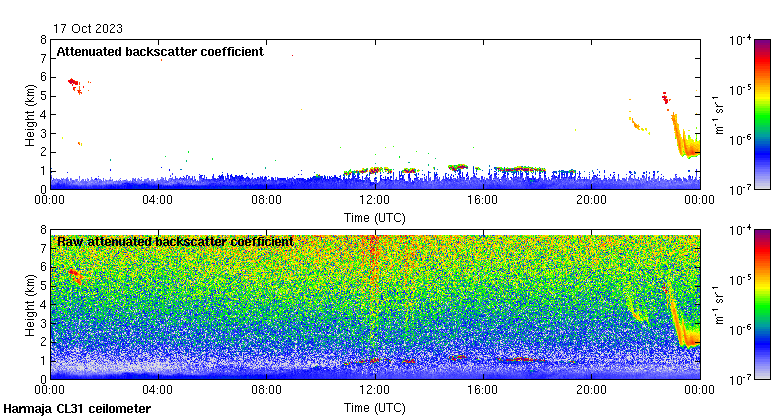Screen dimensions: 780x420
Task: Click the 08:00 tick of the top panel
Action: [x=266, y=200]
